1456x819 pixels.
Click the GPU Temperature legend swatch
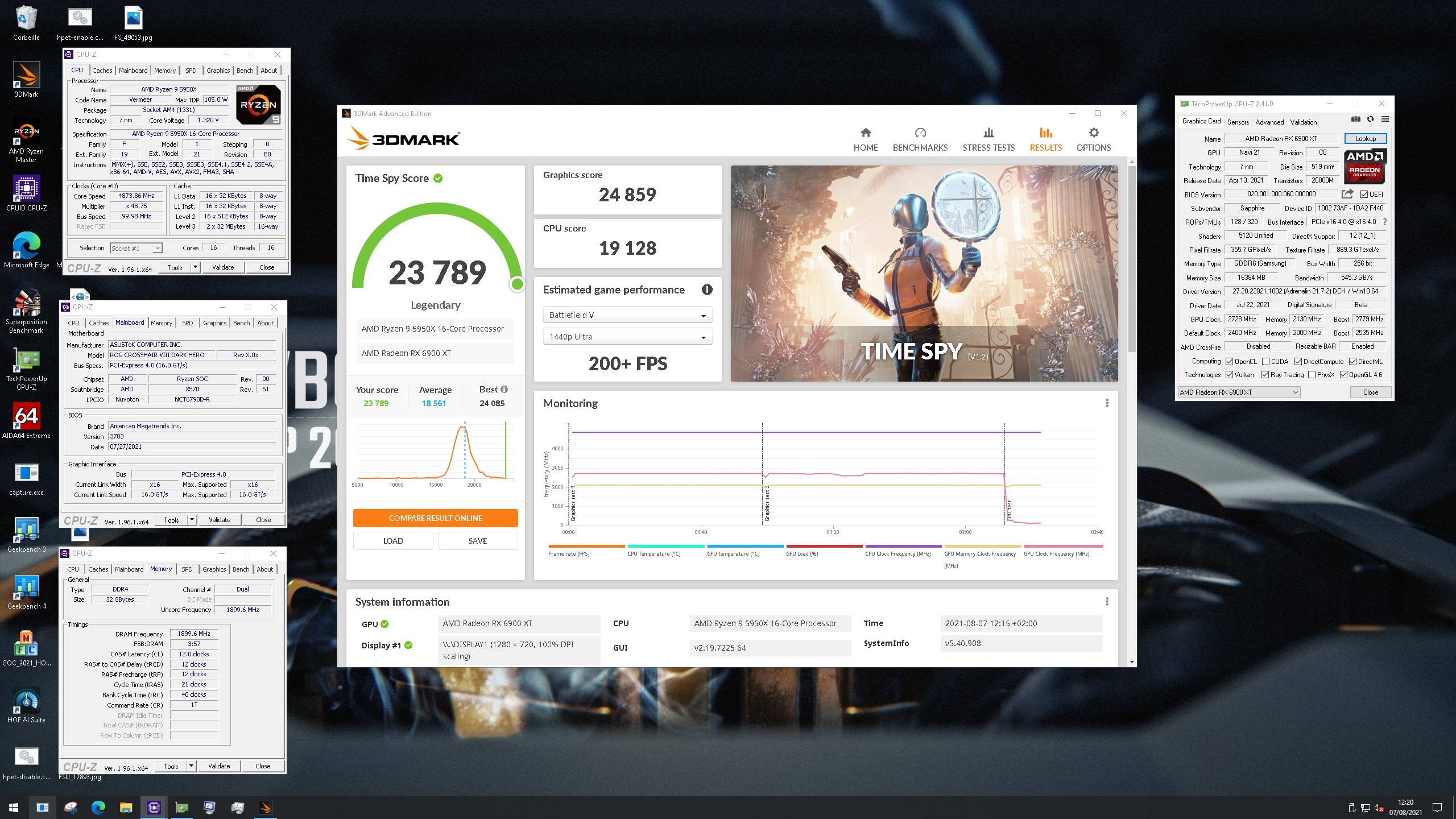(x=745, y=546)
